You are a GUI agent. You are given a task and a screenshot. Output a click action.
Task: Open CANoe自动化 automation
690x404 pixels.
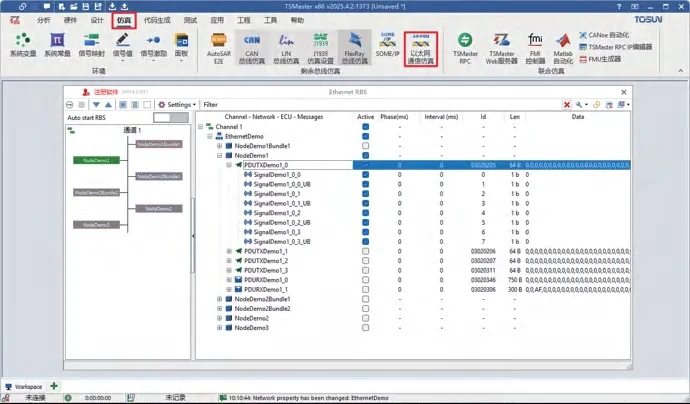[x=604, y=35]
